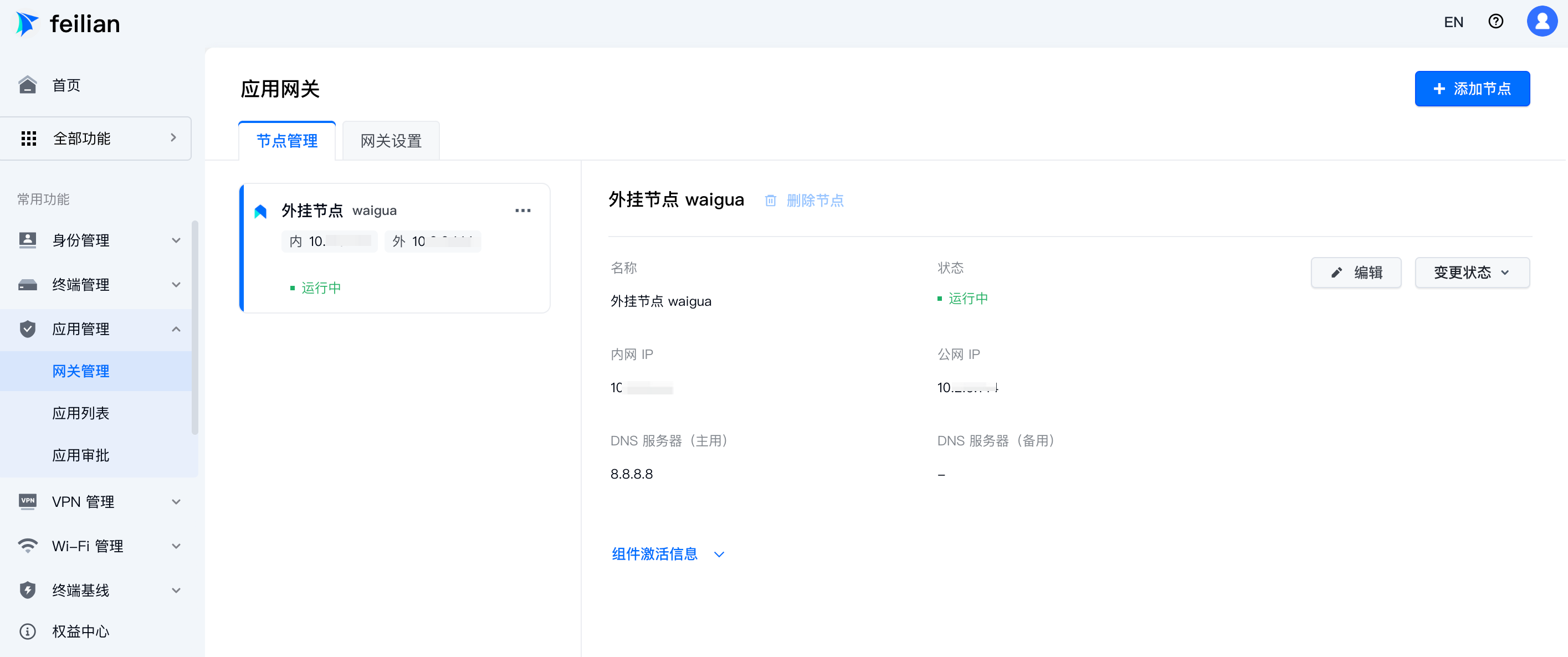Click the home icon for 首页
1568x657 pixels.
(27, 85)
